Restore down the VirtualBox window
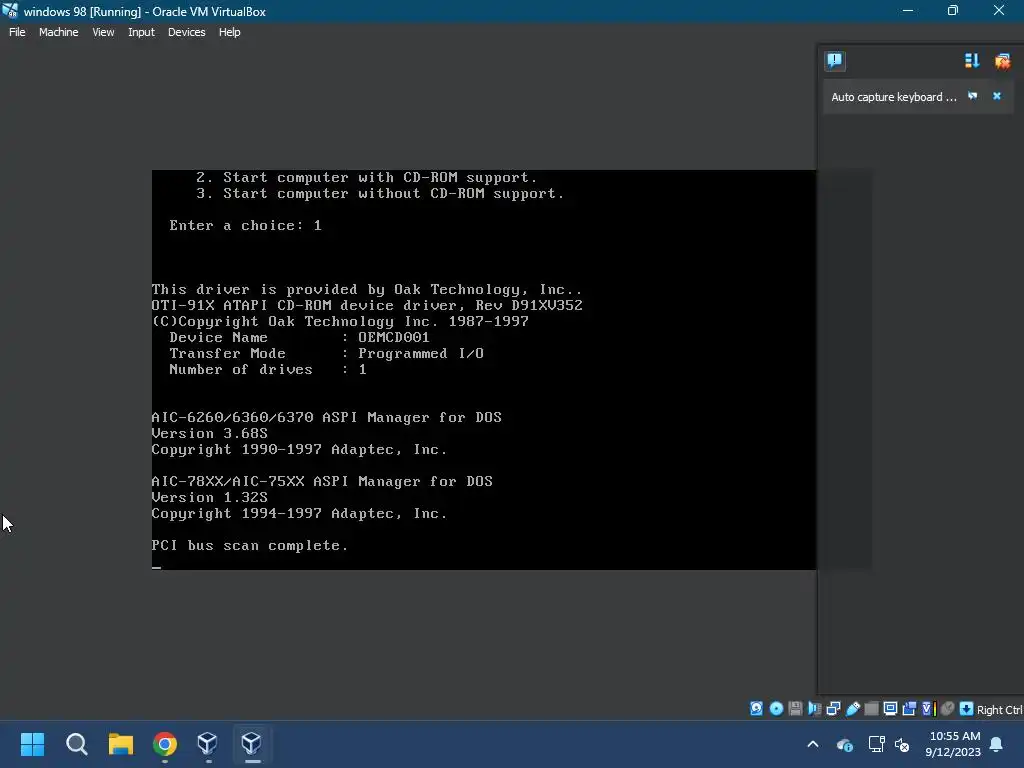Screen dimensions: 1024x768 tap(953, 10)
